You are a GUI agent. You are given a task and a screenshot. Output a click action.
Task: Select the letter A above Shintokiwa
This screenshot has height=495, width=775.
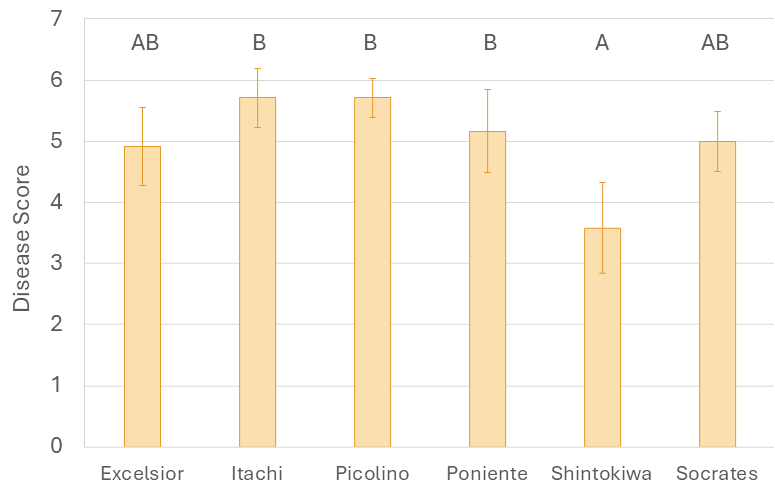coord(602,42)
